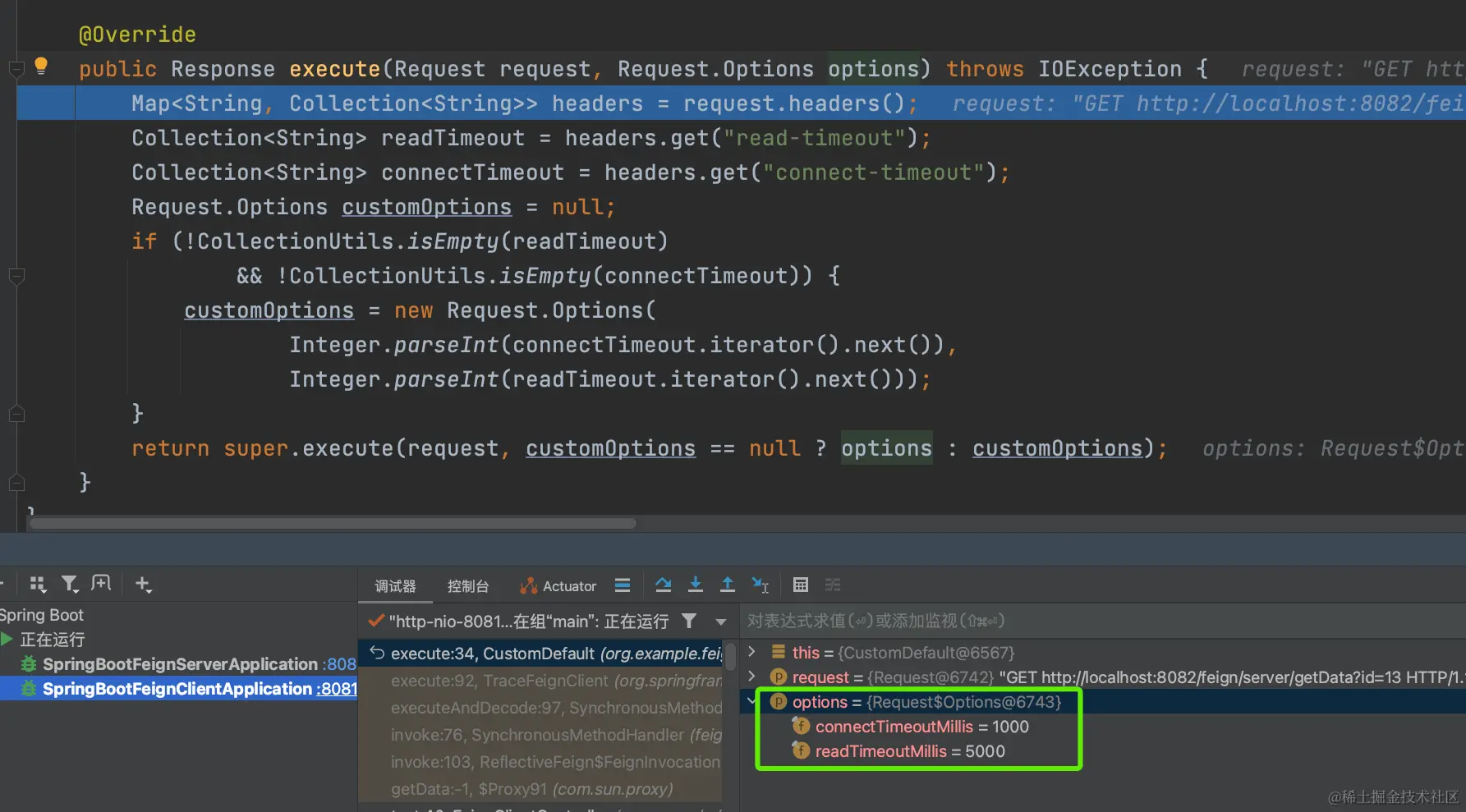The image size is (1466, 812).
Task: Click the open in new tab icon
Action: 101,584
